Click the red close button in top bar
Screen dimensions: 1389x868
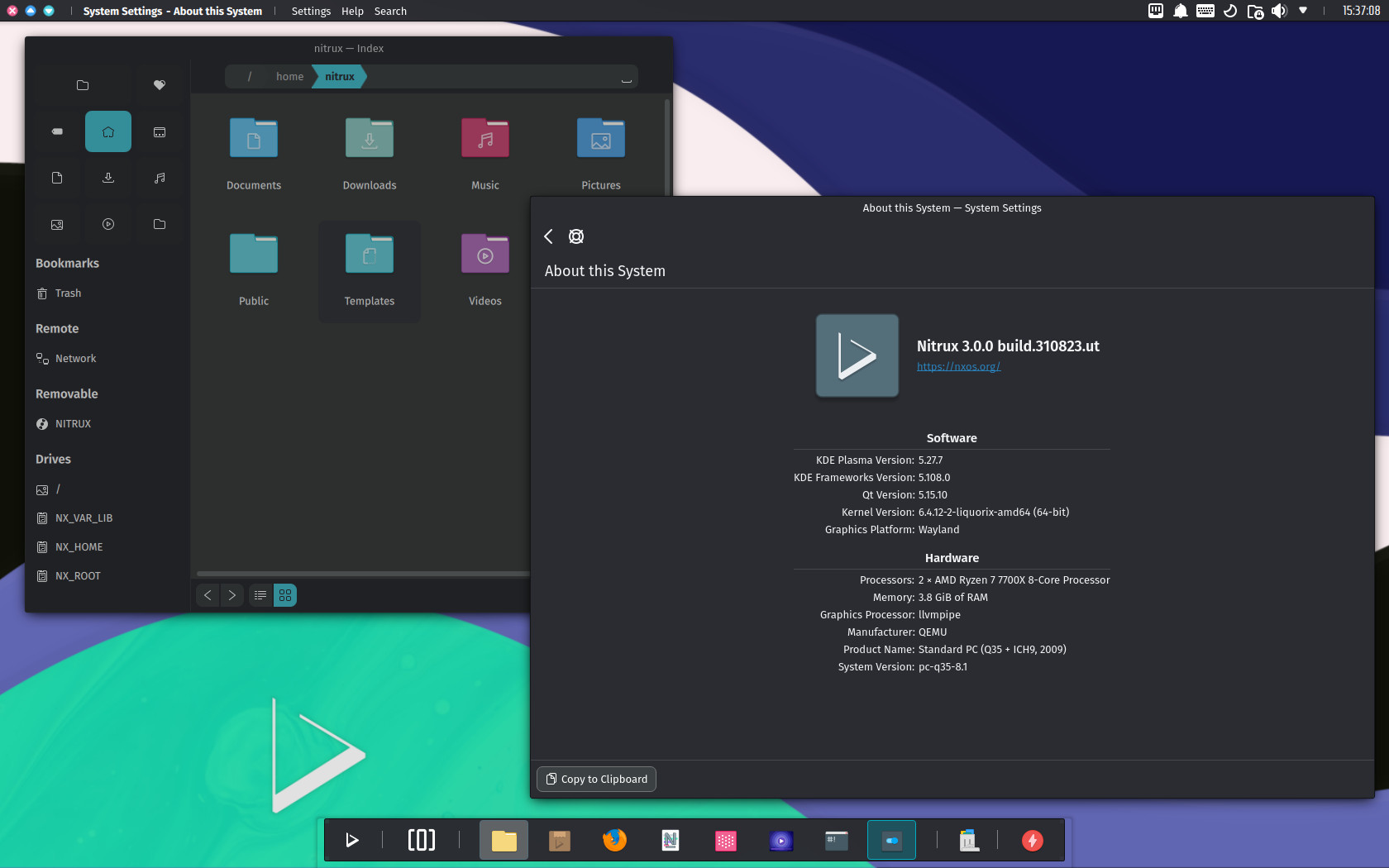tap(12, 11)
